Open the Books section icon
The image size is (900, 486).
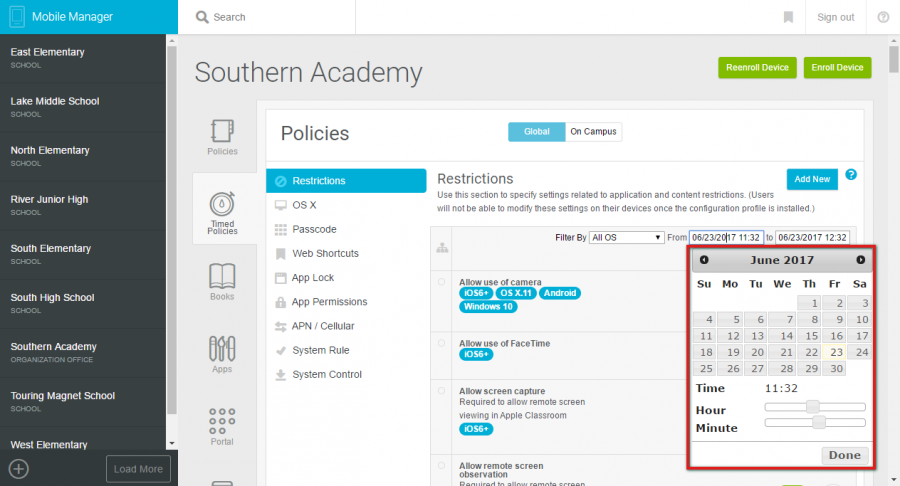222,276
